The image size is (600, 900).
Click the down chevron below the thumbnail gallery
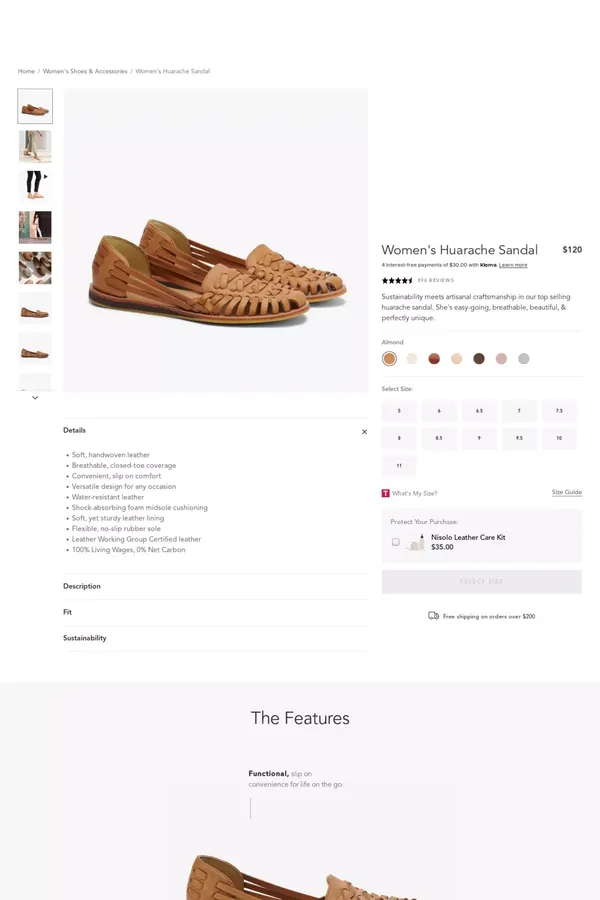[35, 397]
